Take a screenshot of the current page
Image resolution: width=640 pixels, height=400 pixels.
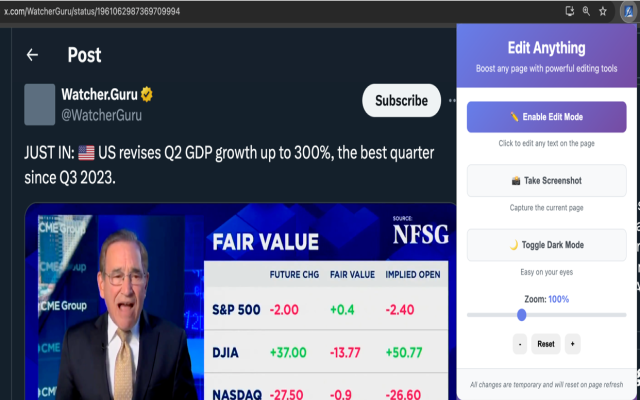[x=546, y=181]
